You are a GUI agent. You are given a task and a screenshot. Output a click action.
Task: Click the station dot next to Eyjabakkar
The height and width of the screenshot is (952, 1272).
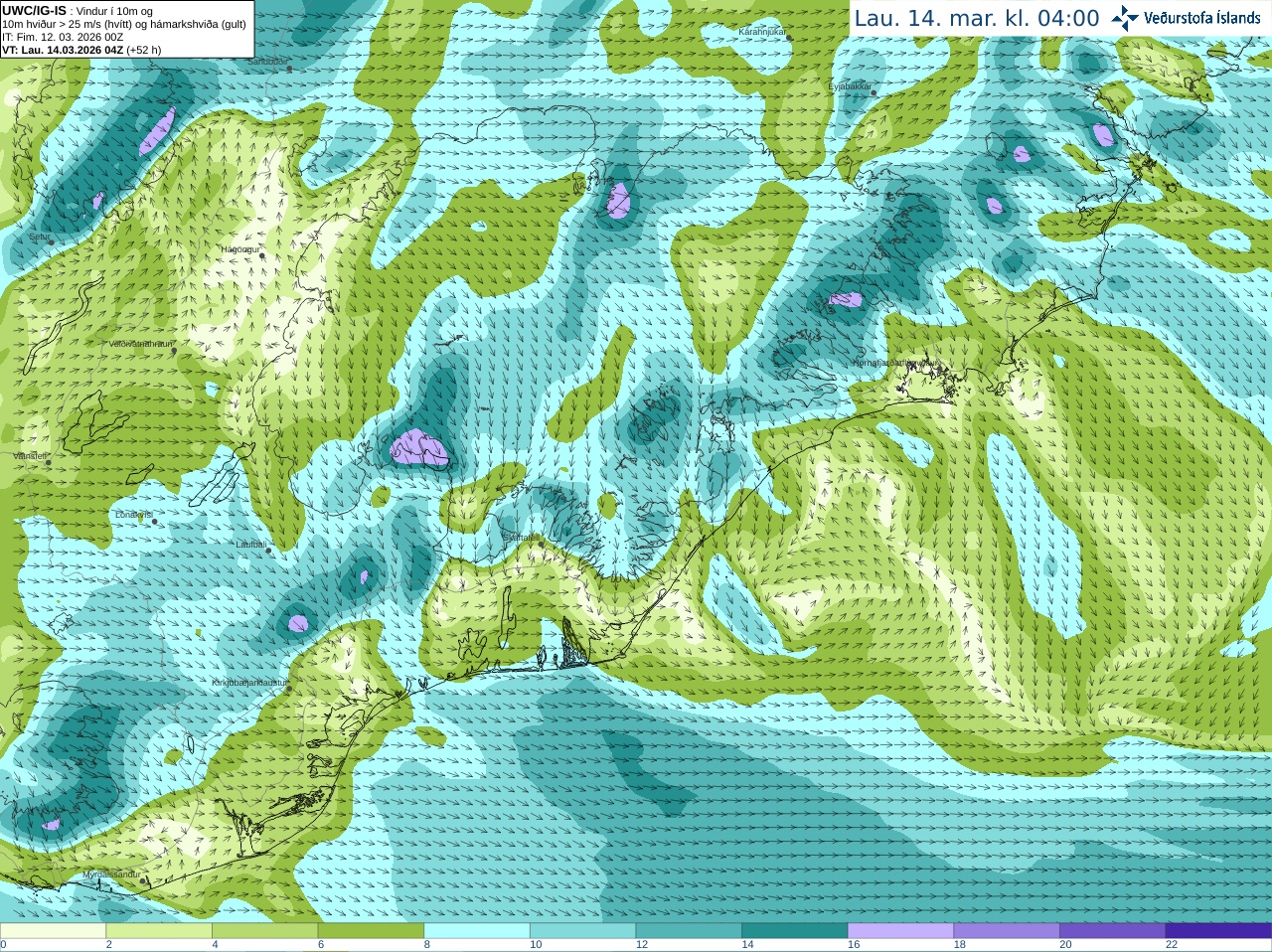[x=874, y=92]
